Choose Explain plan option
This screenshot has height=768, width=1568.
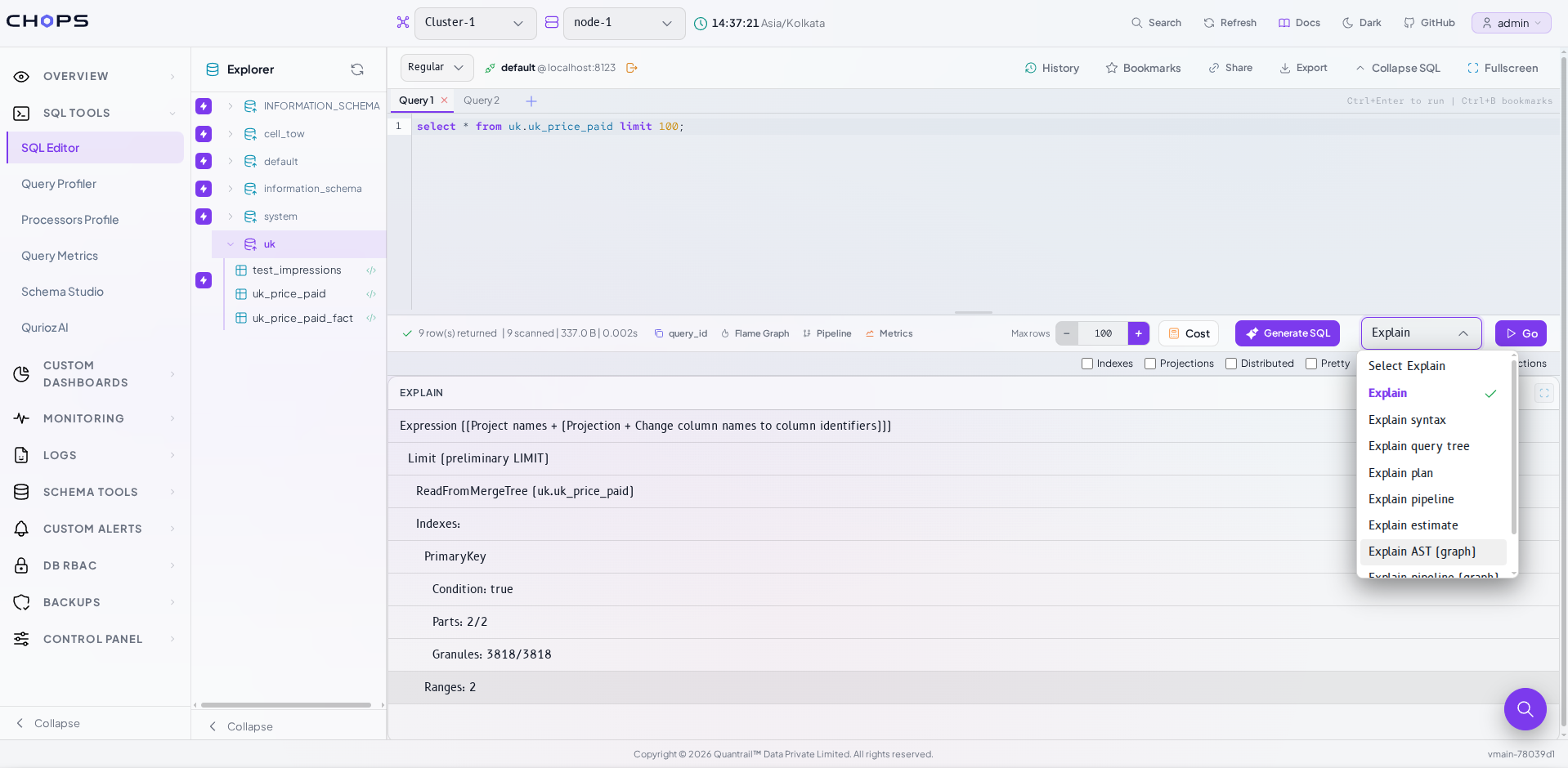point(1433,473)
